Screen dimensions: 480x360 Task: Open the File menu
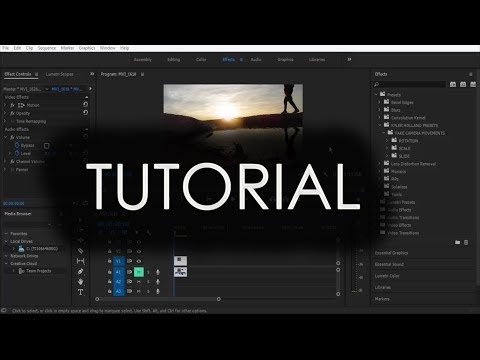pyautogui.click(x=6, y=48)
